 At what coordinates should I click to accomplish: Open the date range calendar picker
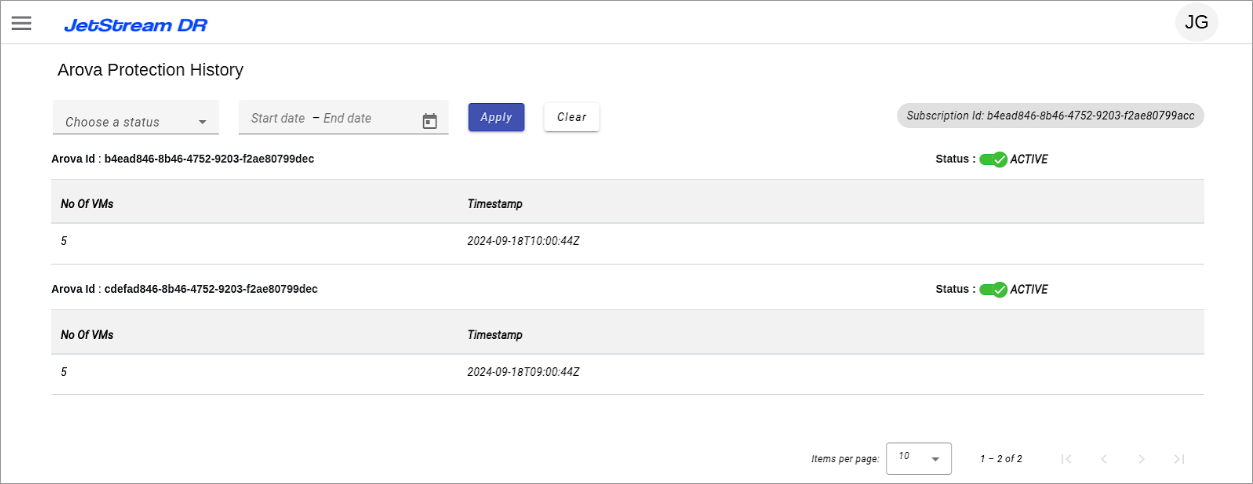pos(430,121)
